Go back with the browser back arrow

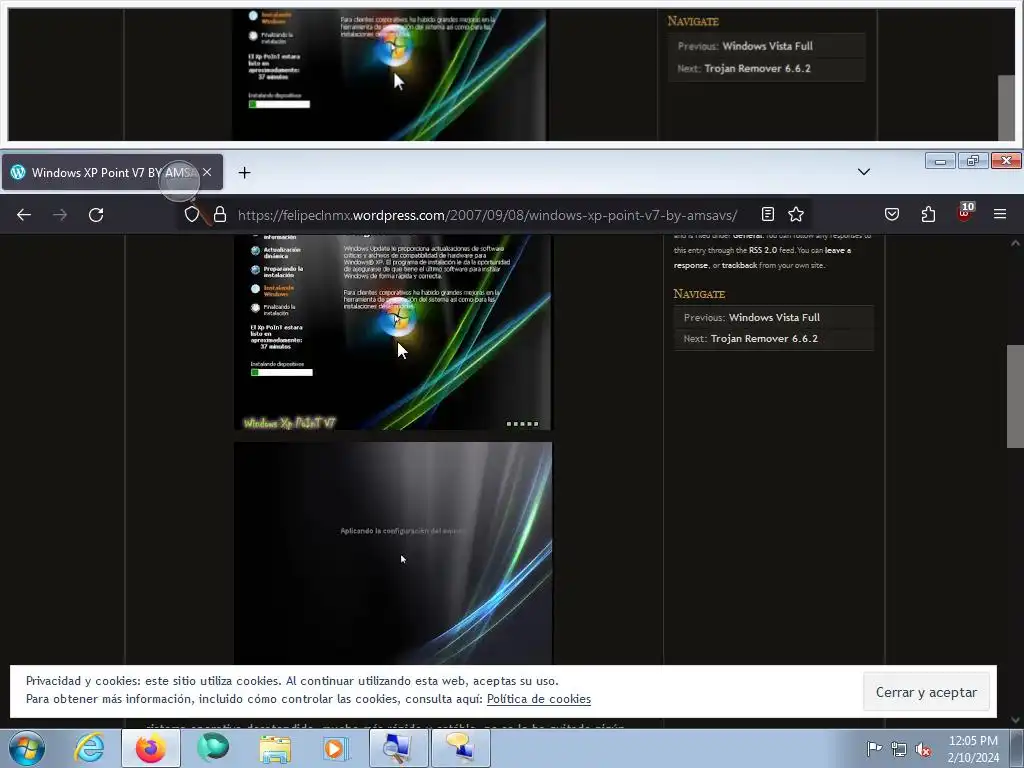[x=24, y=215]
